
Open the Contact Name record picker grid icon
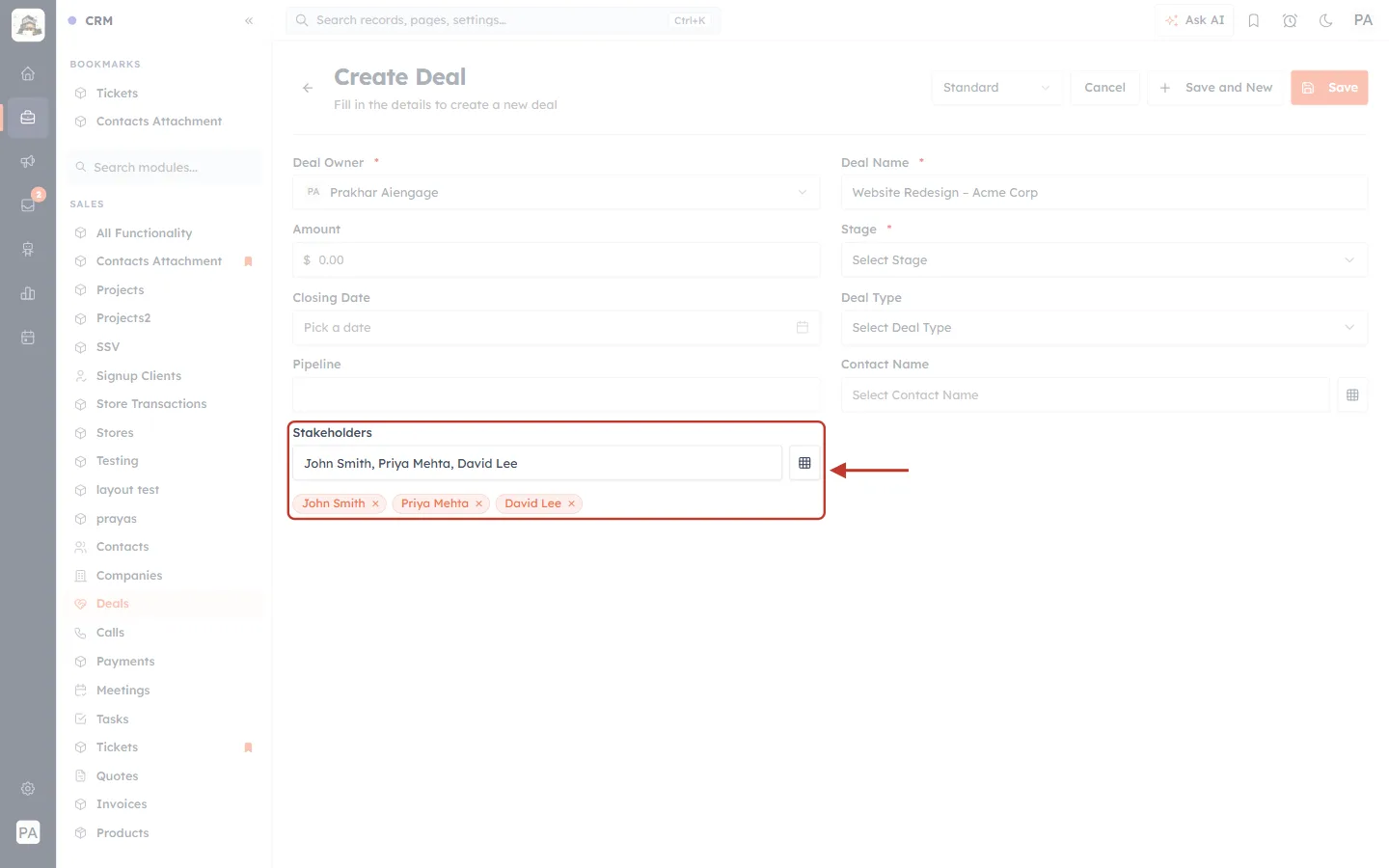tap(1352, 395)
